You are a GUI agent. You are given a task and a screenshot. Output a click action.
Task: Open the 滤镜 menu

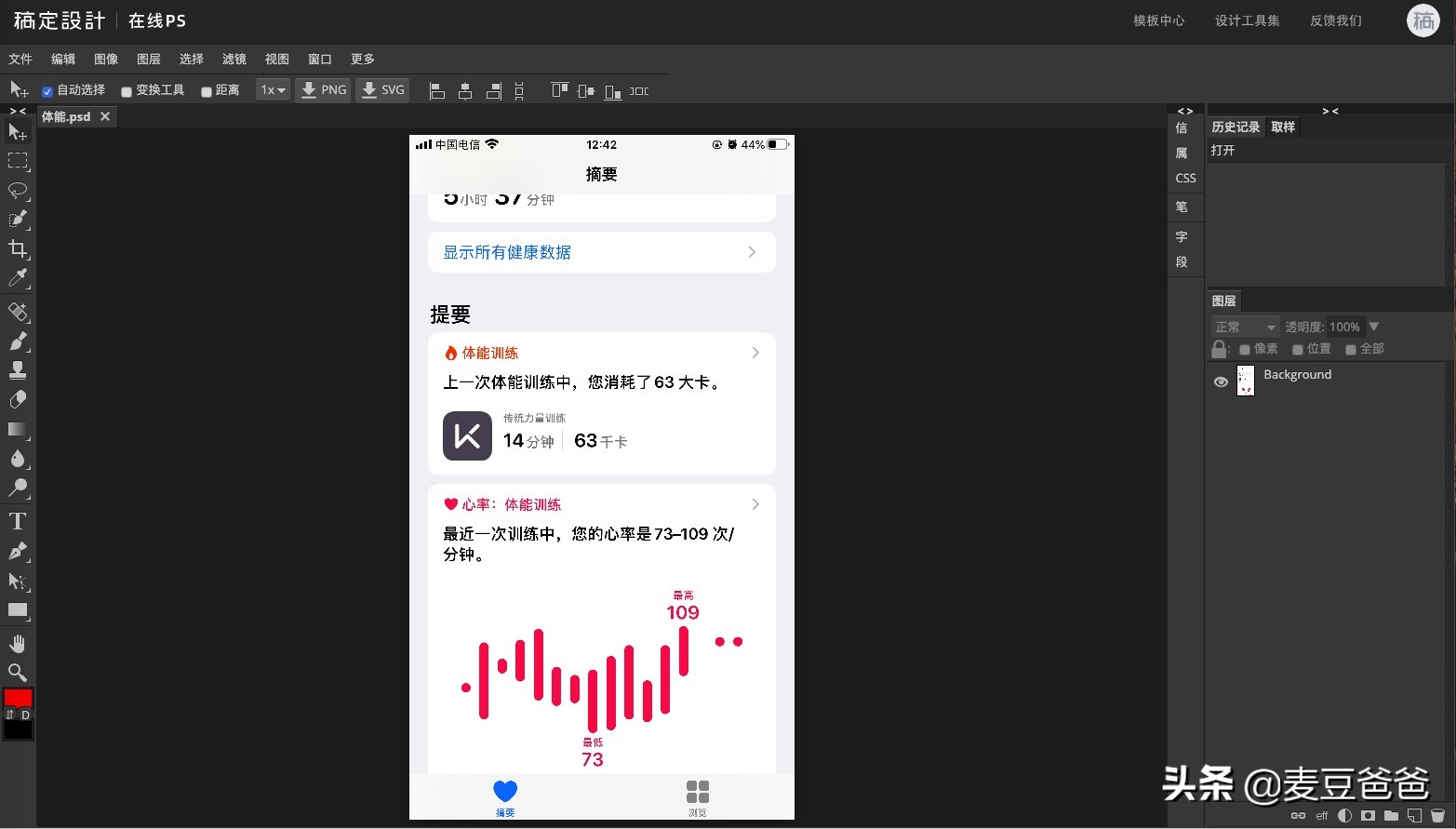pyautogui.click(x=234, y=59)
